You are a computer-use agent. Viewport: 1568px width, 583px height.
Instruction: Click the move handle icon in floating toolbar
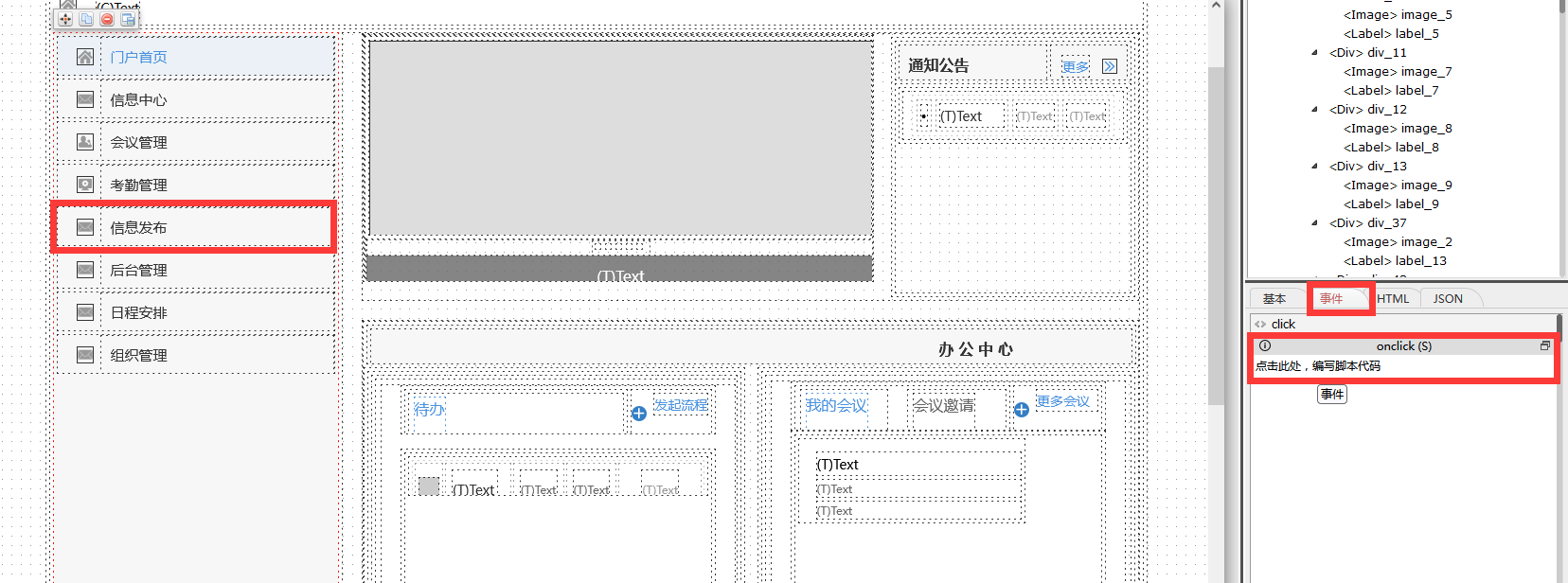pos(65,19)
